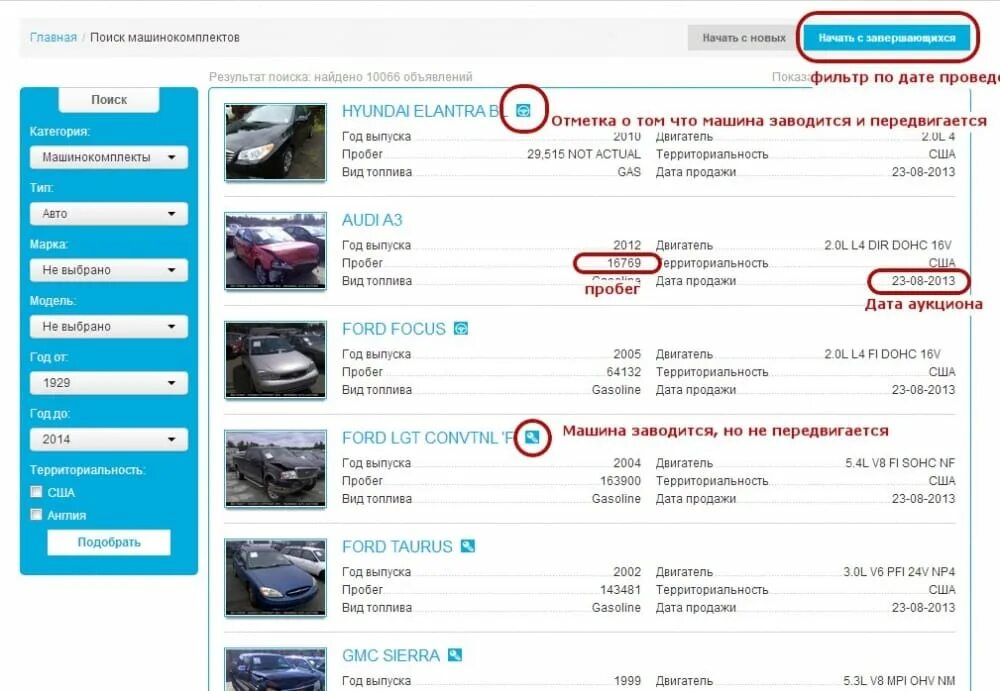Click the key icon beside GMC Sierra
Screen dimensions: 1000x691
(x=455, y=655)
